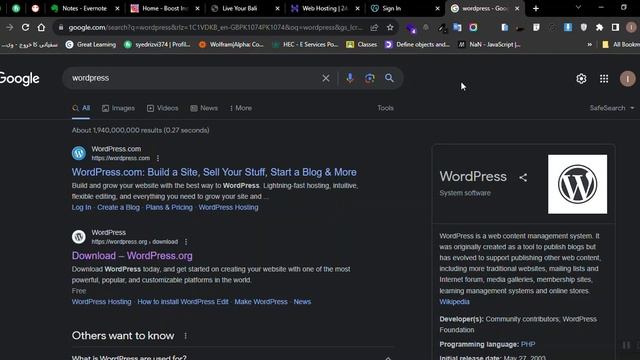Open the Google account avatar

[627, 78]
